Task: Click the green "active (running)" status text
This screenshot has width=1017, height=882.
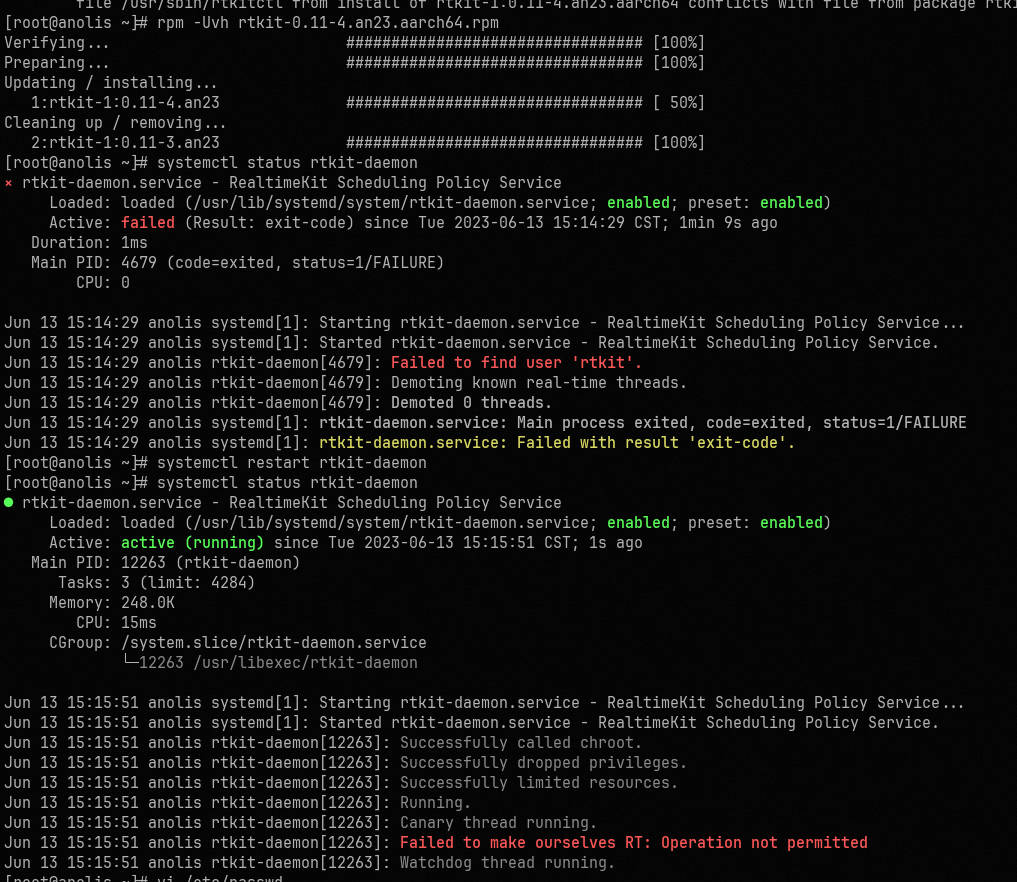Action: (x=192, y=543)
